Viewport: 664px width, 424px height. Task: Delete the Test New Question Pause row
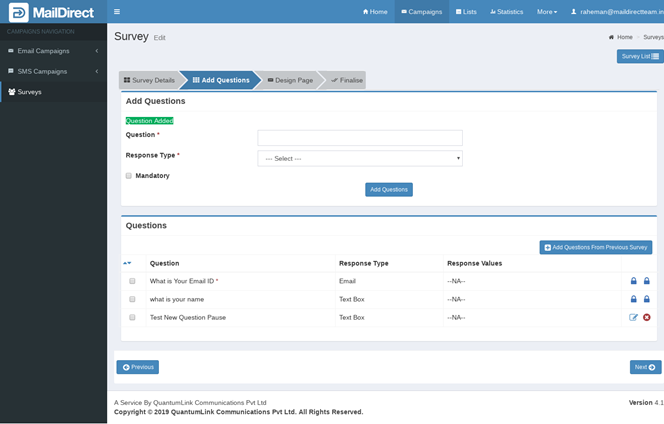click(647, 317)
